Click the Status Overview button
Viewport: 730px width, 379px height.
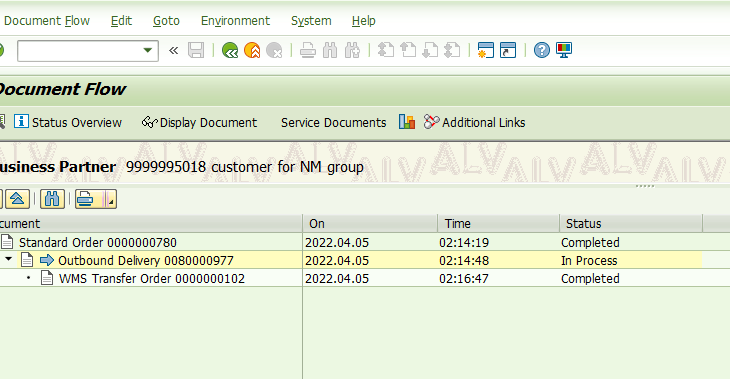pos(68,122)
